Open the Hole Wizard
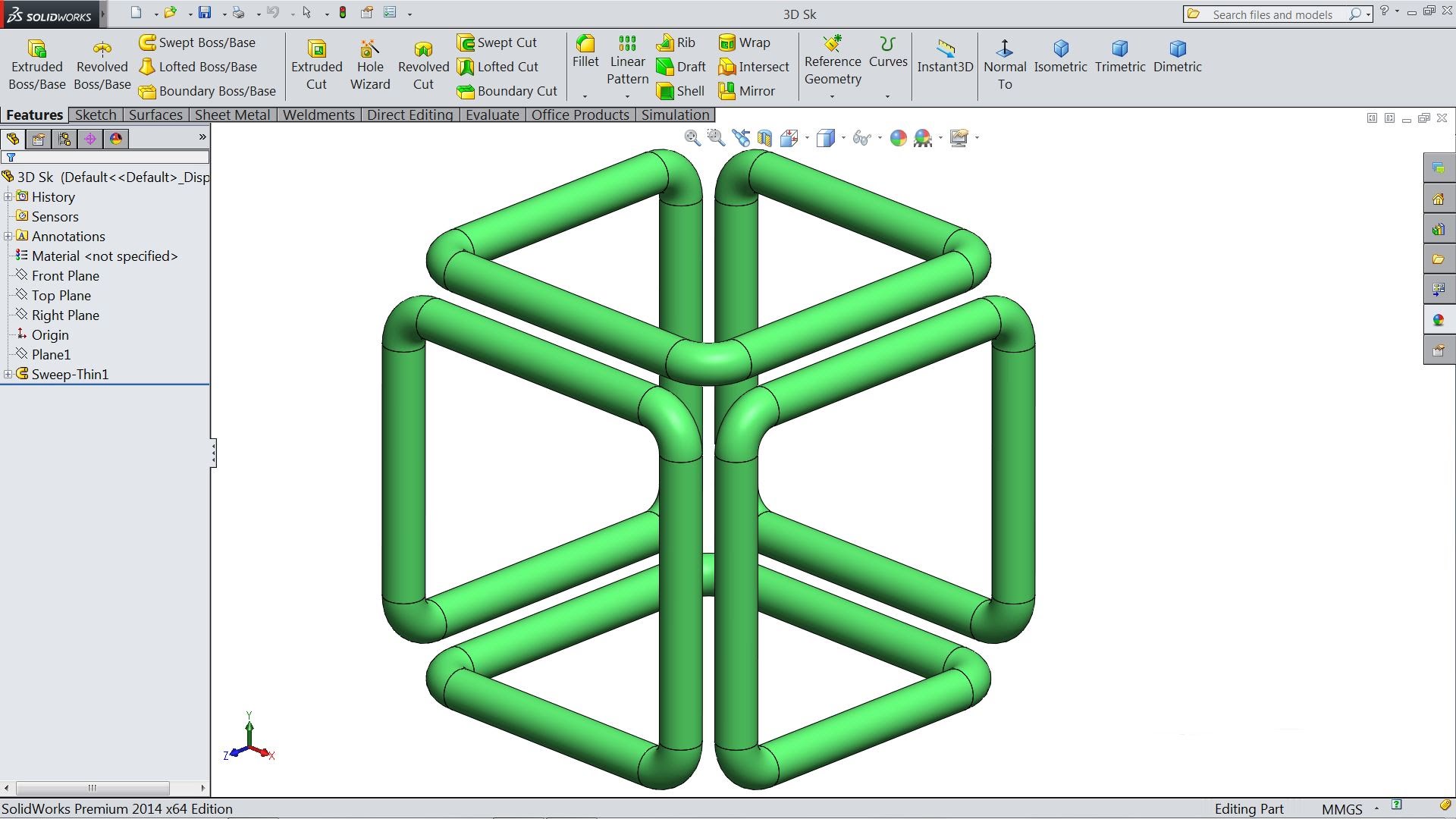Viewport: 1456px width, 819px height. click(370, 64)
